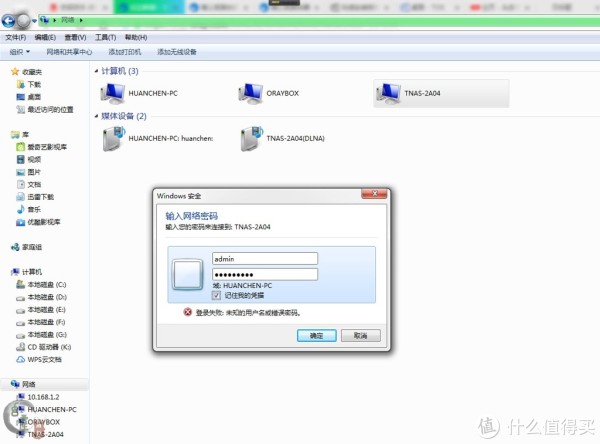Select the Computer node in sidebar
The image size is (600, 444).
[26, 272]
